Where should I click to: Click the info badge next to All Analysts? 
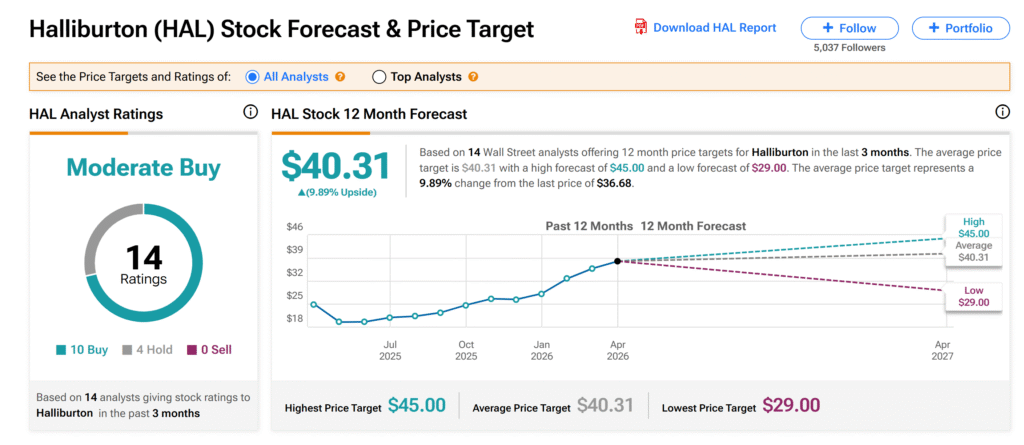pos(340,76)
